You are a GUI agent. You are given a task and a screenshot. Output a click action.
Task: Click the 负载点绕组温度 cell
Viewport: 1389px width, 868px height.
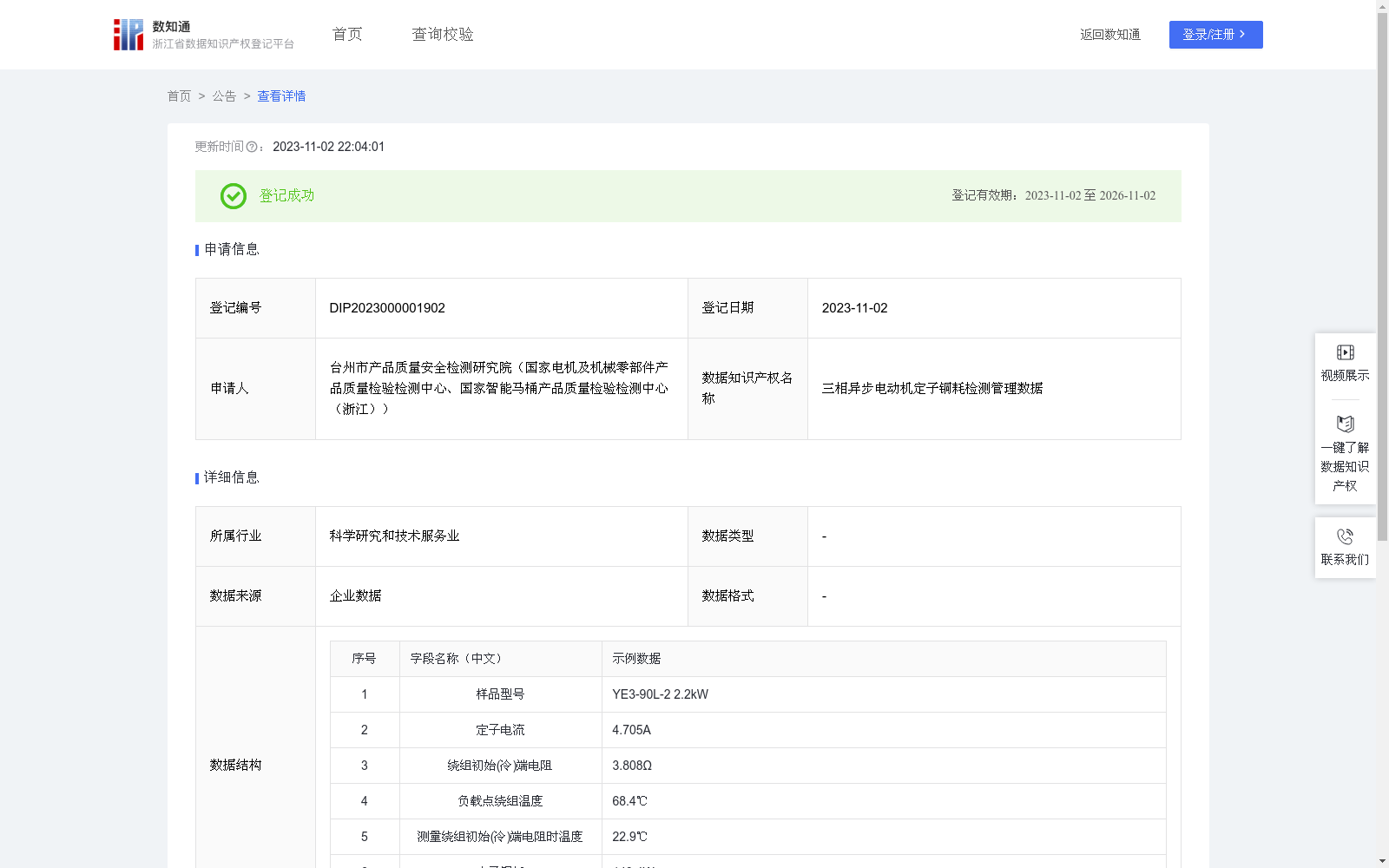pyautogui.click(x=501, y=801)
